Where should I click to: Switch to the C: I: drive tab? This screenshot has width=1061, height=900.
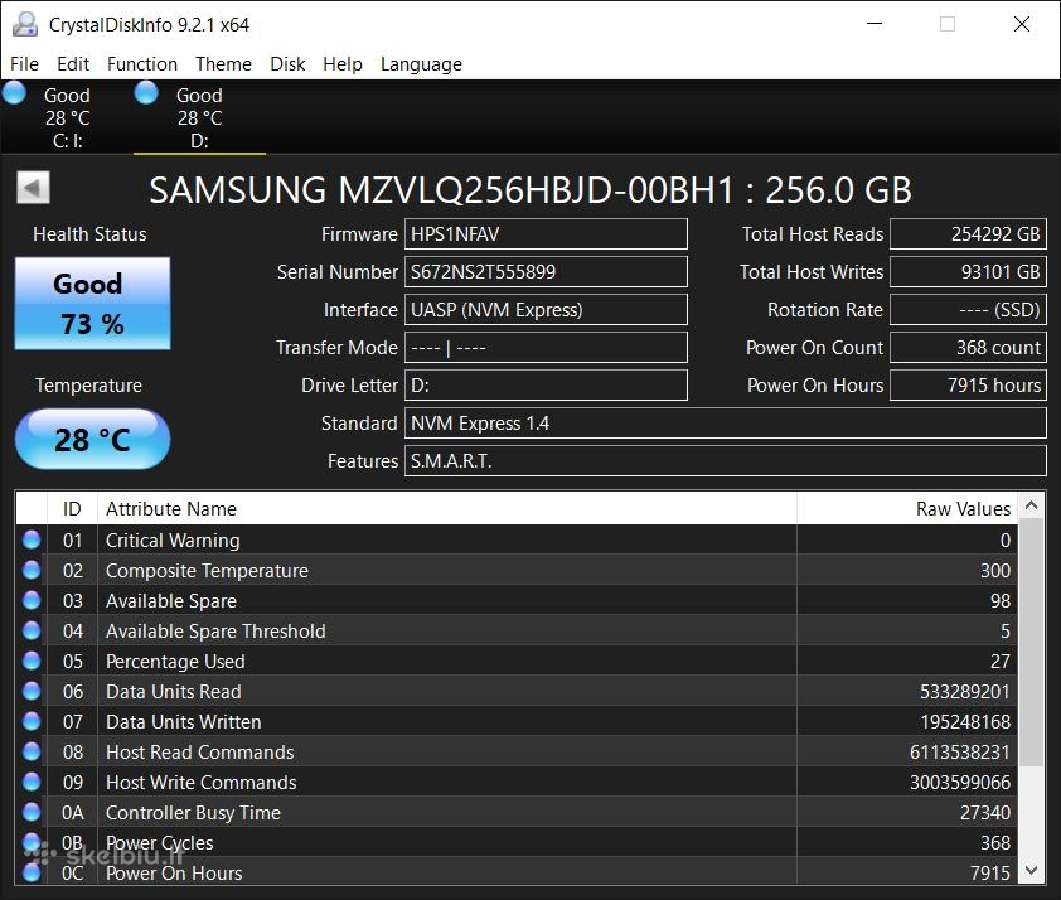point(66,118)
